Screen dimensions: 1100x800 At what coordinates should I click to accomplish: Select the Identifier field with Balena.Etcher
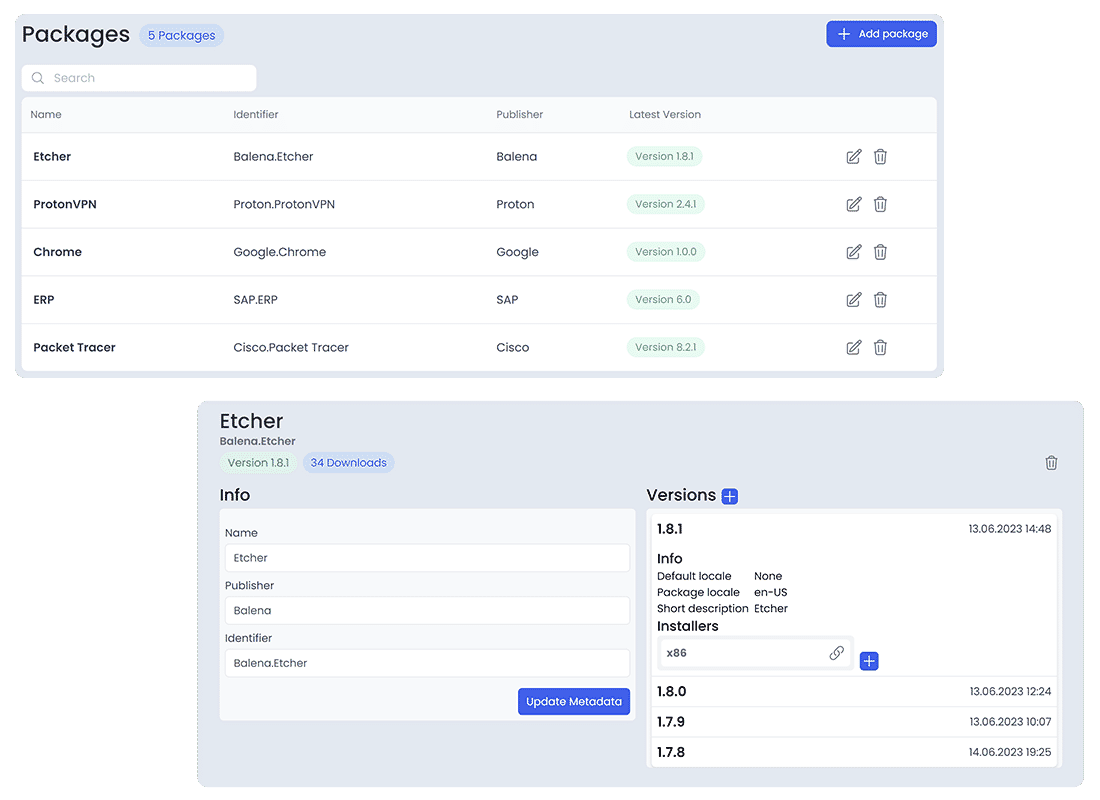427,663
